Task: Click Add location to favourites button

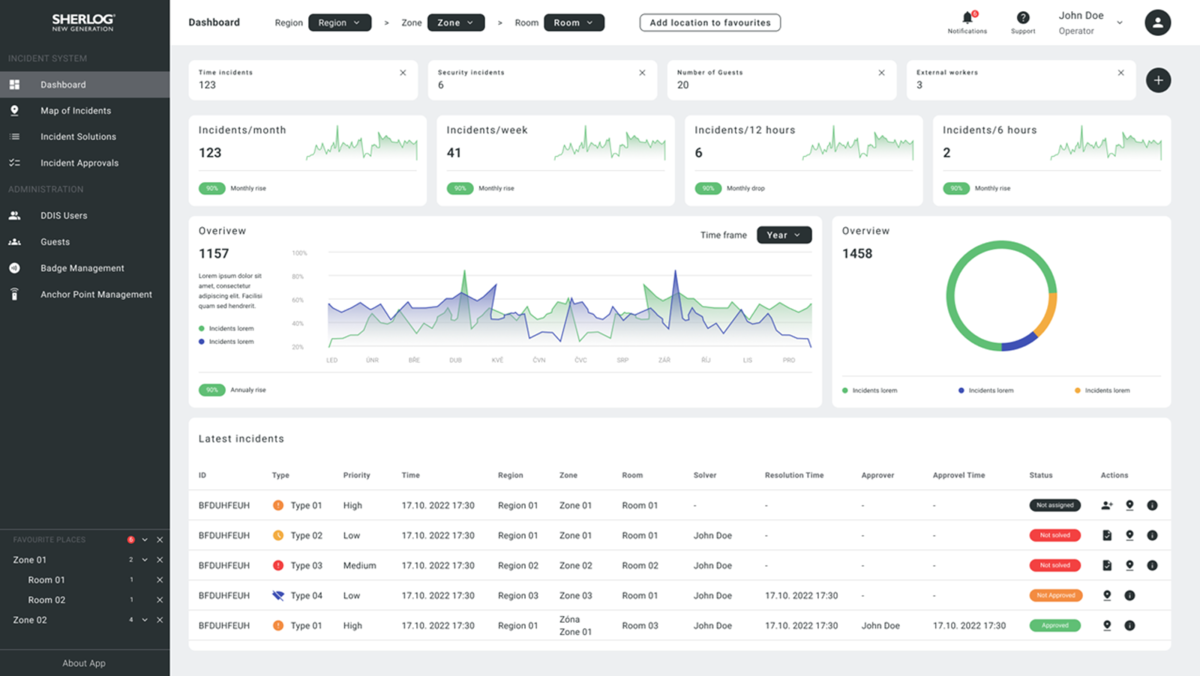Action: click(710, 23)
